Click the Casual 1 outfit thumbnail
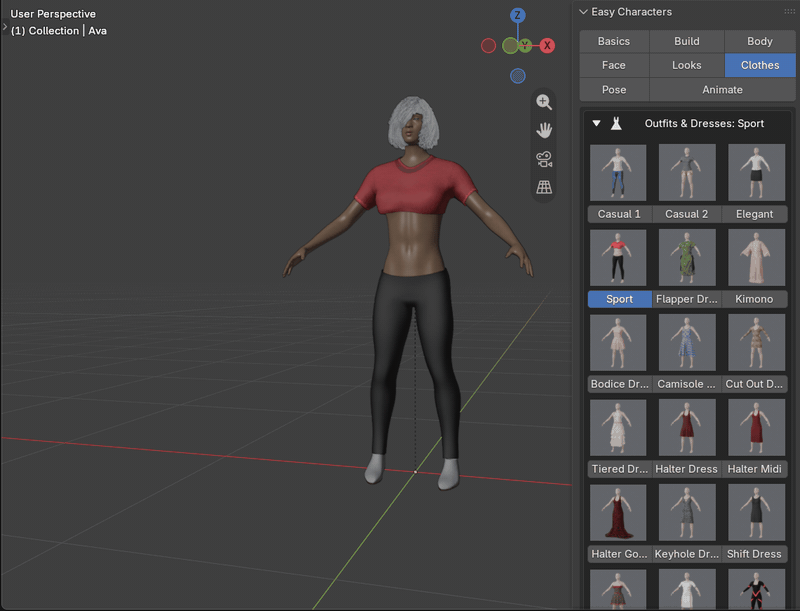The width and height of the screenshot is (800, 611). click(618, 172)
